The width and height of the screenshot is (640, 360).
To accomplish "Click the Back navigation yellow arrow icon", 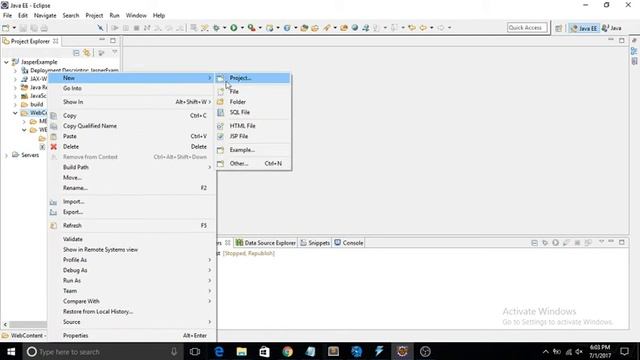I will click(423, 28).
